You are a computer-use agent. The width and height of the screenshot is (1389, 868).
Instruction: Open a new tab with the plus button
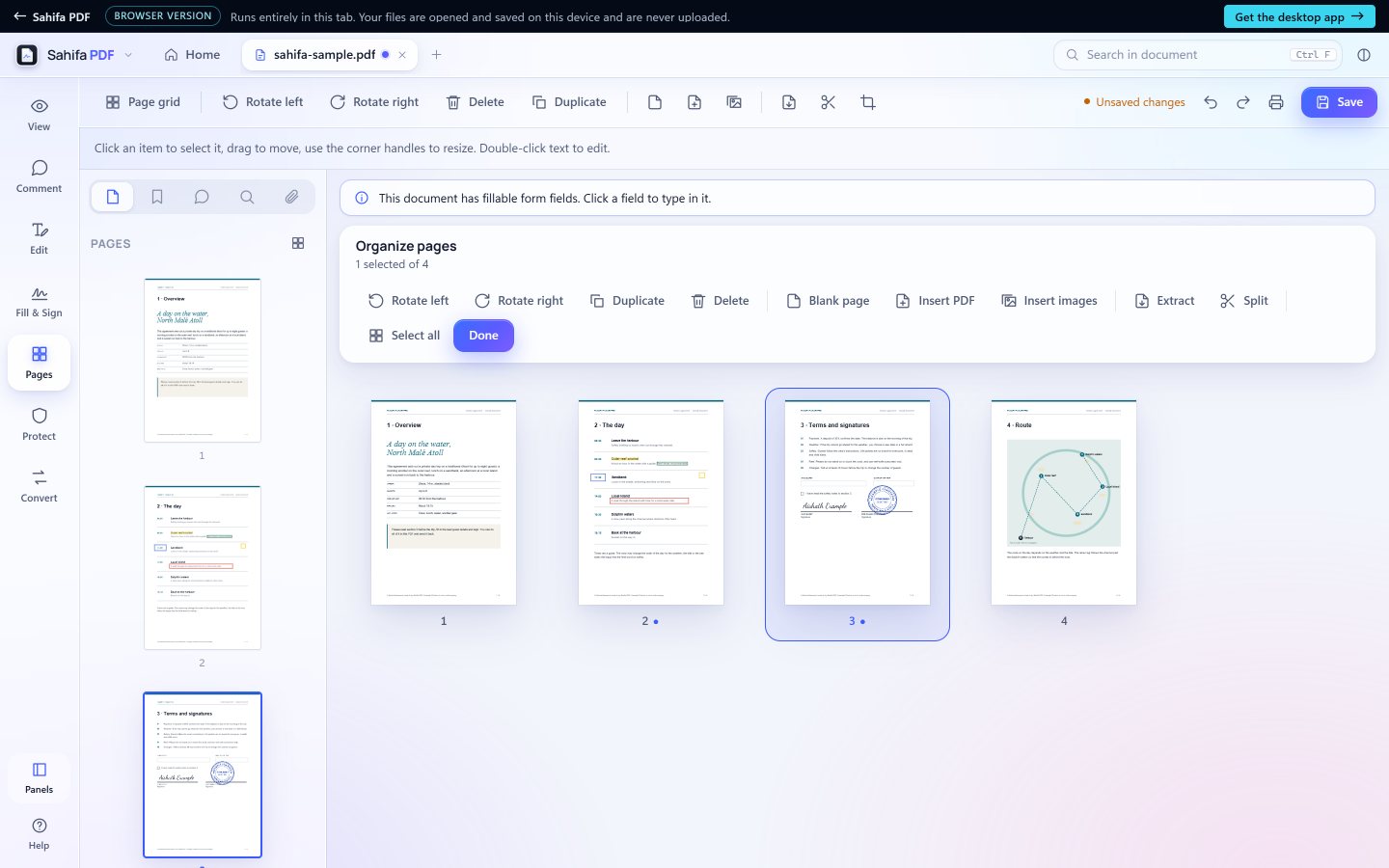(x=436, y=55)
